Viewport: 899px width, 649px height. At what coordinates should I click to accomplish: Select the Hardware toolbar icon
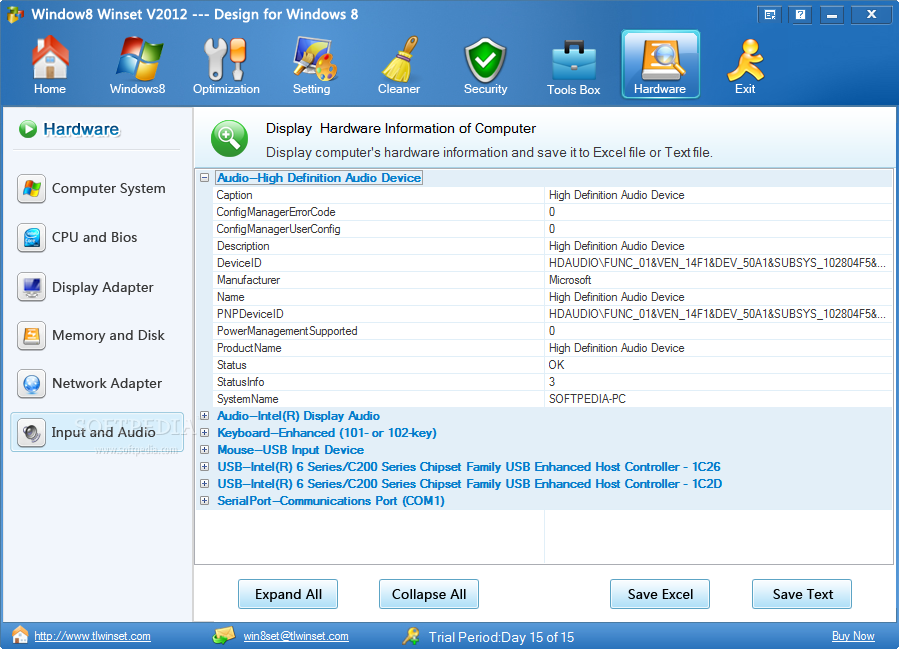[x=660, y=64]
